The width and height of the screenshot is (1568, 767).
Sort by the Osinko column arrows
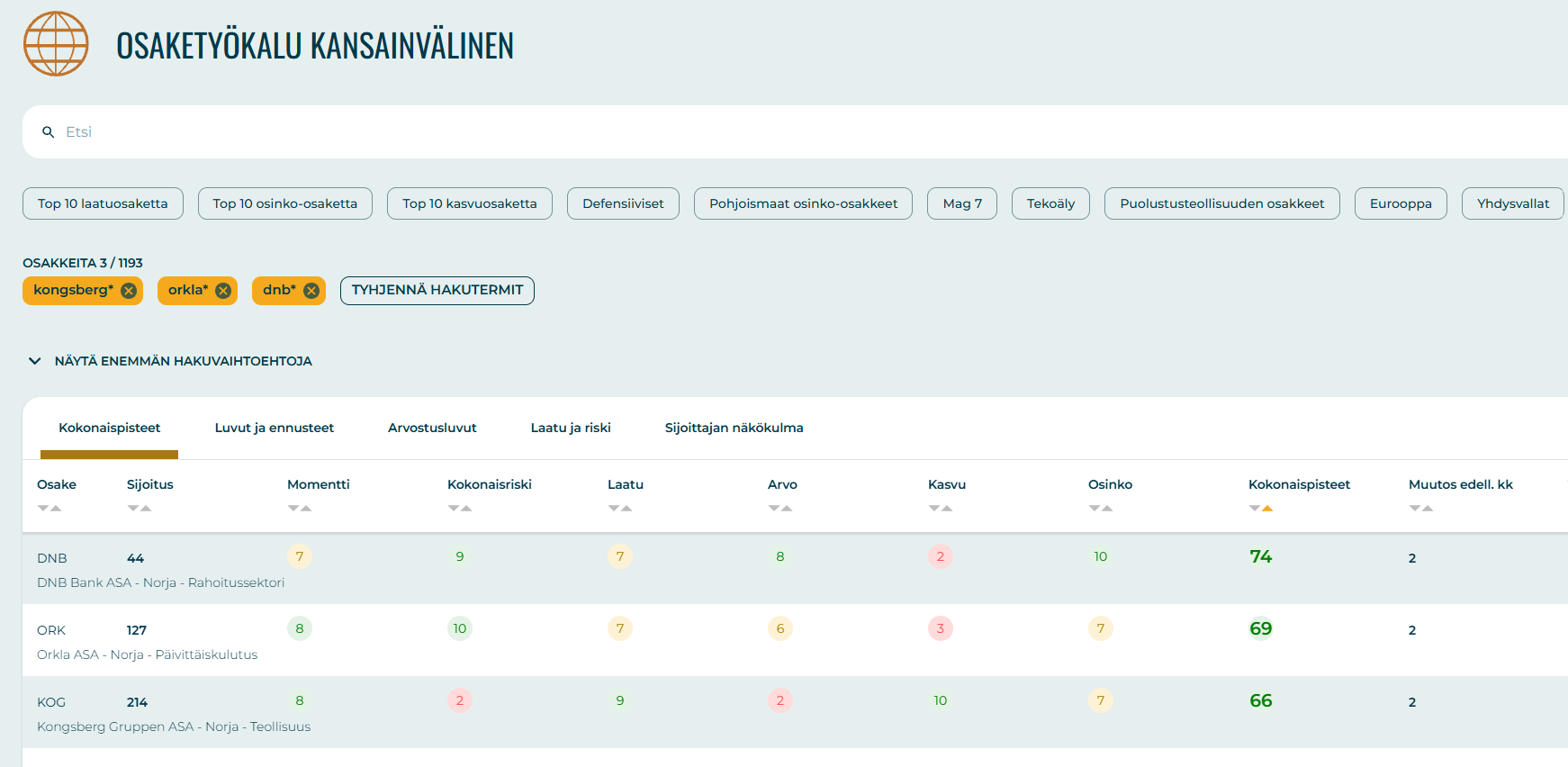pos(1101,509)
